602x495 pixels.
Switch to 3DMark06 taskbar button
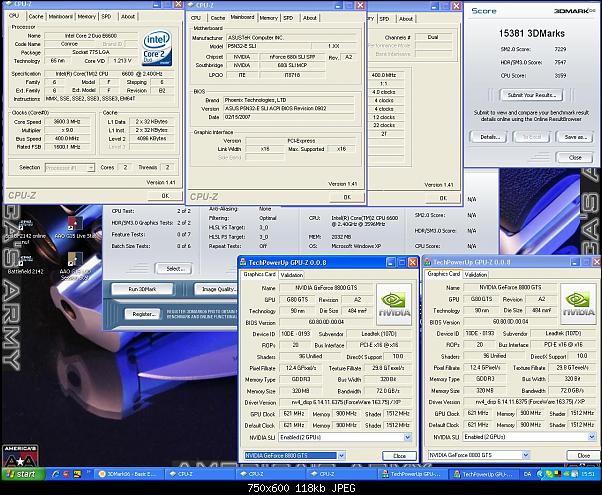point(128,474)
